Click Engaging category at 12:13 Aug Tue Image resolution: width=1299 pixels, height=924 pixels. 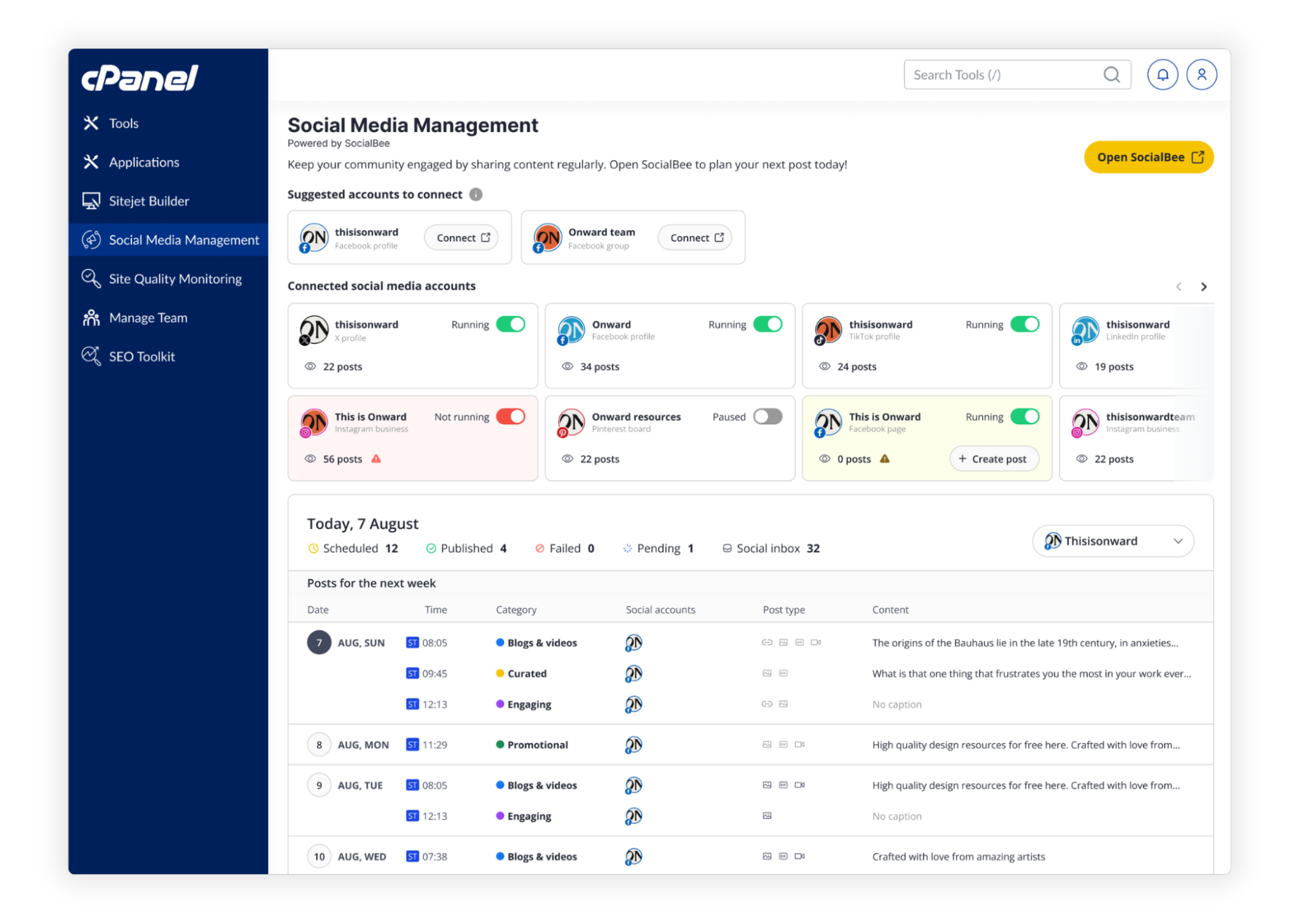pos(529,816)
